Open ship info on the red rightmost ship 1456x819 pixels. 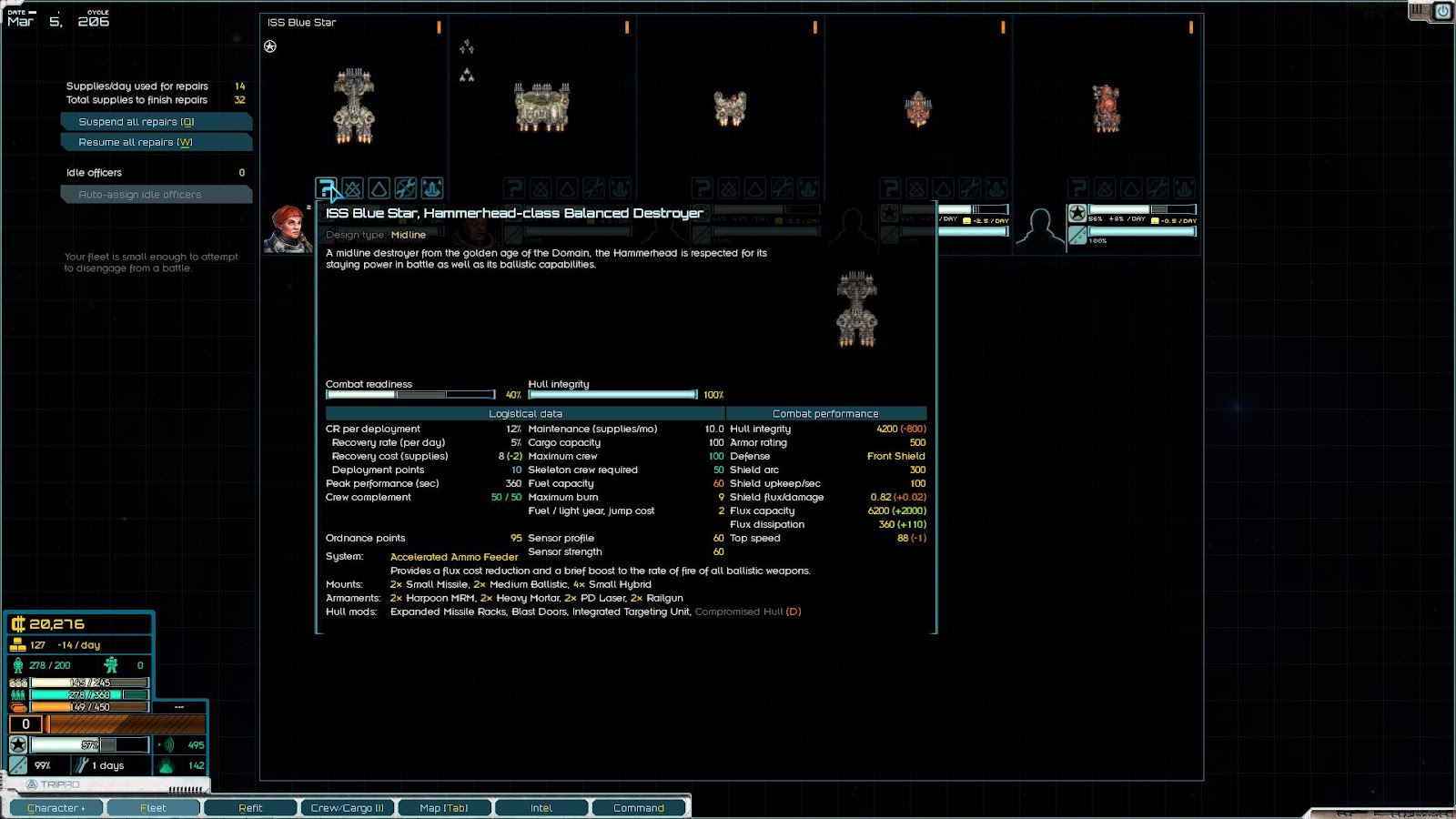click(1078, 188)
